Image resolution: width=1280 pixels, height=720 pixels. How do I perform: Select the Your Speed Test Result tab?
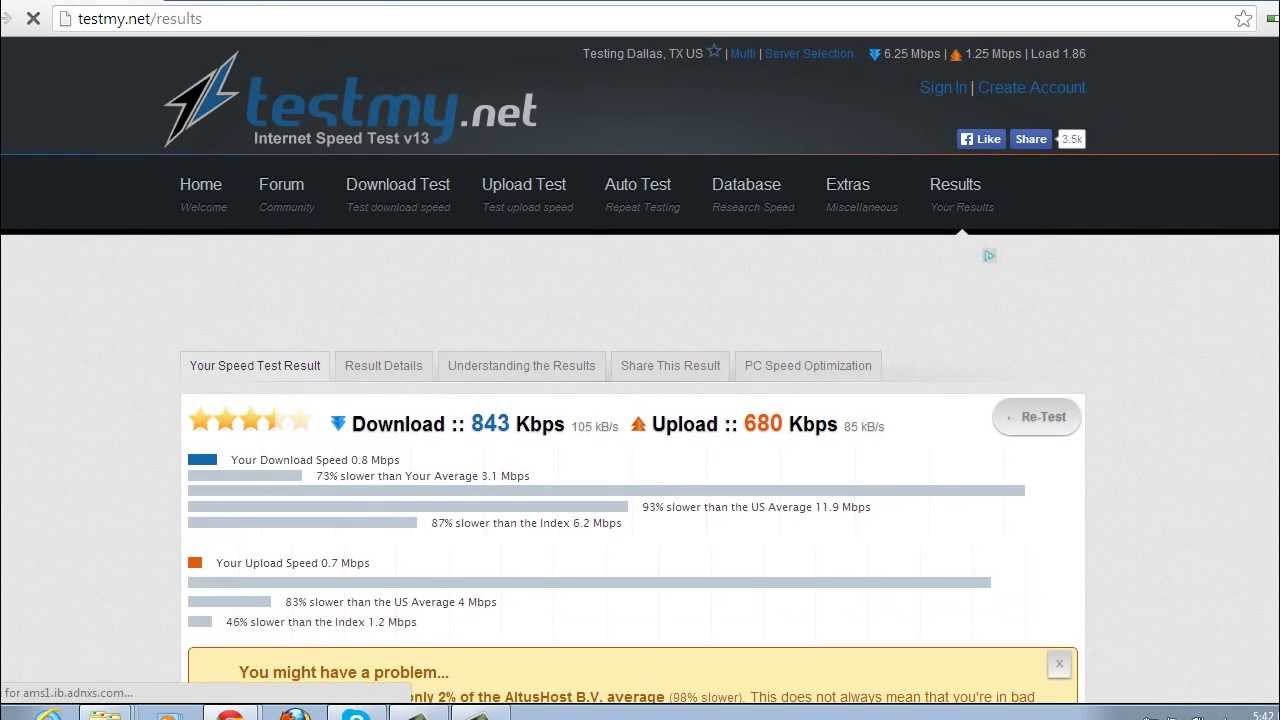tap(255, 365)
